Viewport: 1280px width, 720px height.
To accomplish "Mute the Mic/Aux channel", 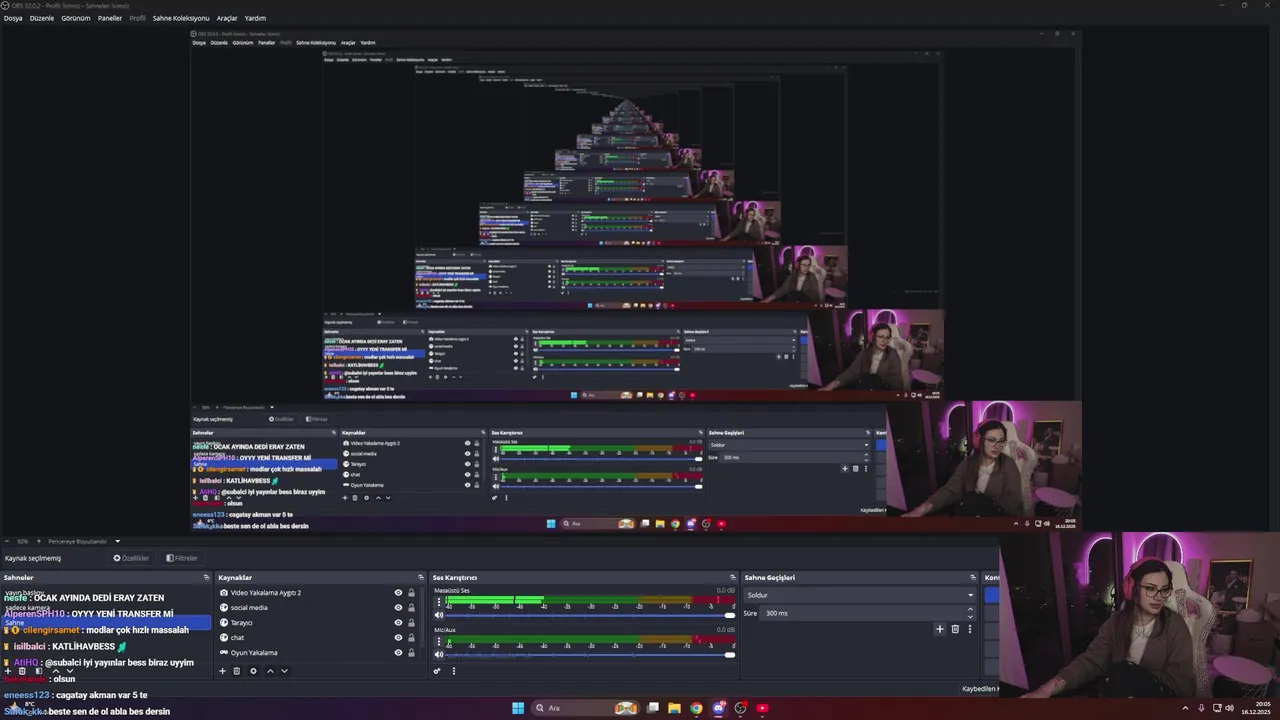I will coord(438,654).
